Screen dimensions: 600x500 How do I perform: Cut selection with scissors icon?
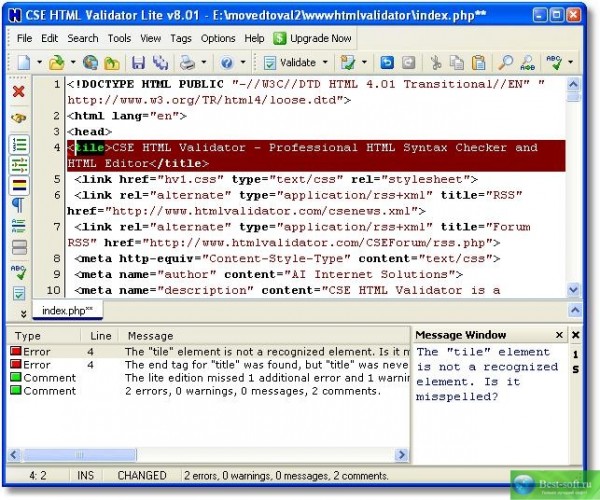[435, 62]
